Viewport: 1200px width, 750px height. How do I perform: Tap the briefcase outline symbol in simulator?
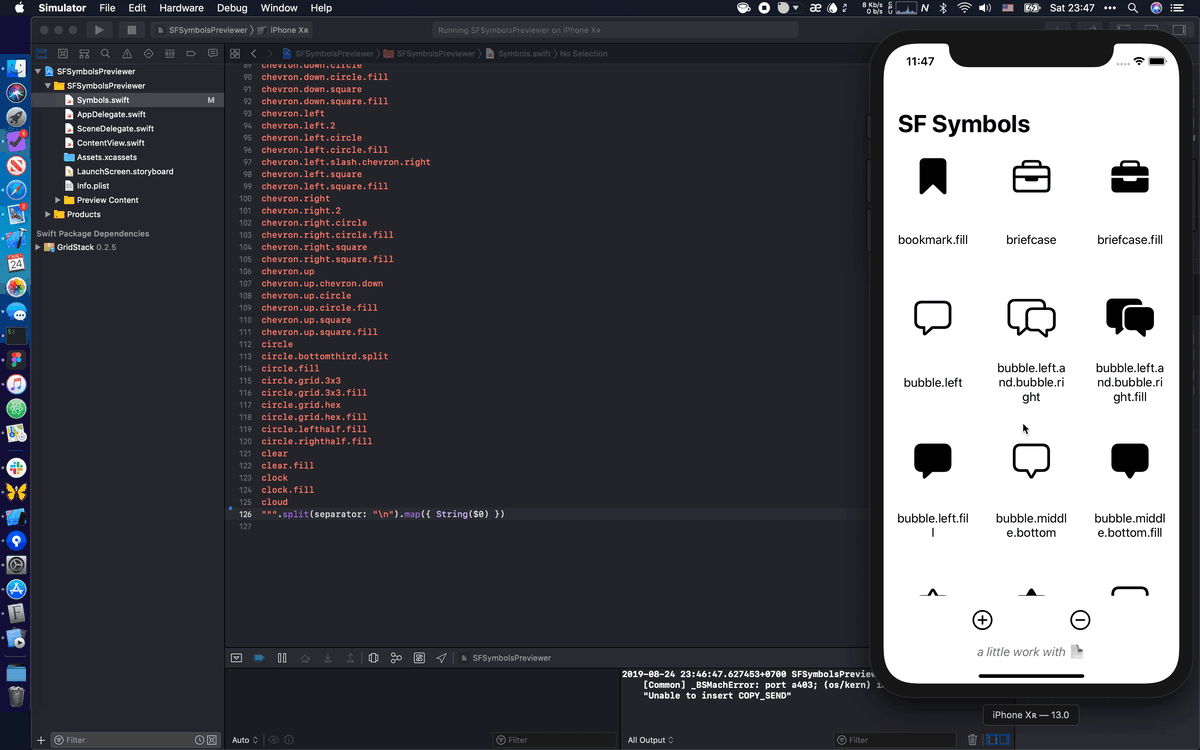(1031, 177)
